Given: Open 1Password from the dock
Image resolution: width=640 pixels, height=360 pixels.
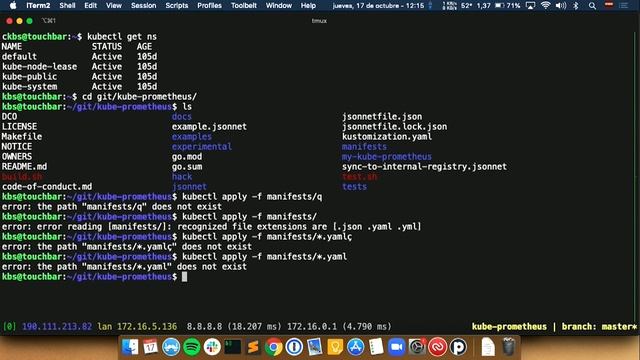Looking at the screenshot, I should click(x=294, y=347).
